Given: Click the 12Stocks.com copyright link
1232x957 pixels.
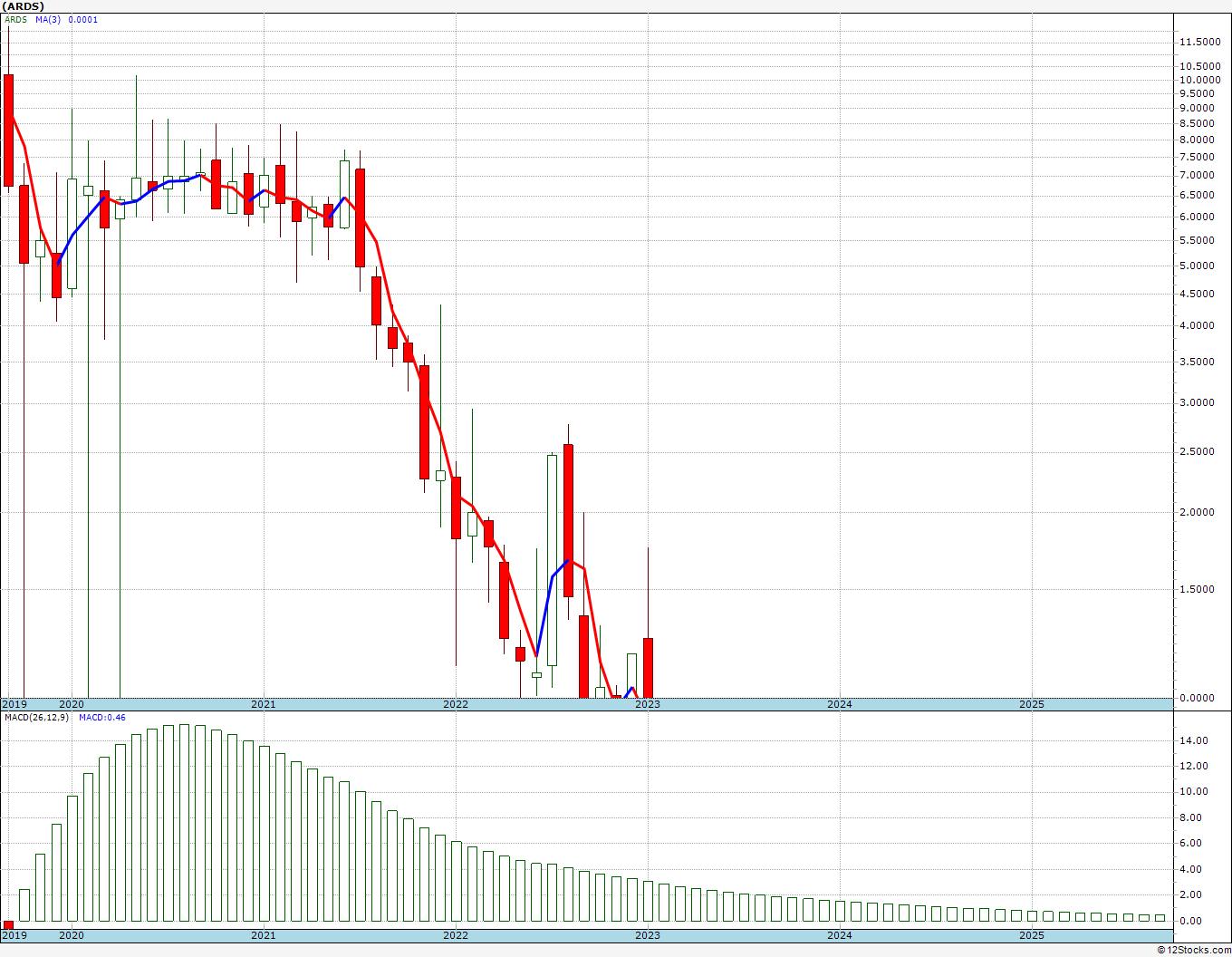Looking at the screenshot, I should pyautogui.click(x=1194, y=950).
